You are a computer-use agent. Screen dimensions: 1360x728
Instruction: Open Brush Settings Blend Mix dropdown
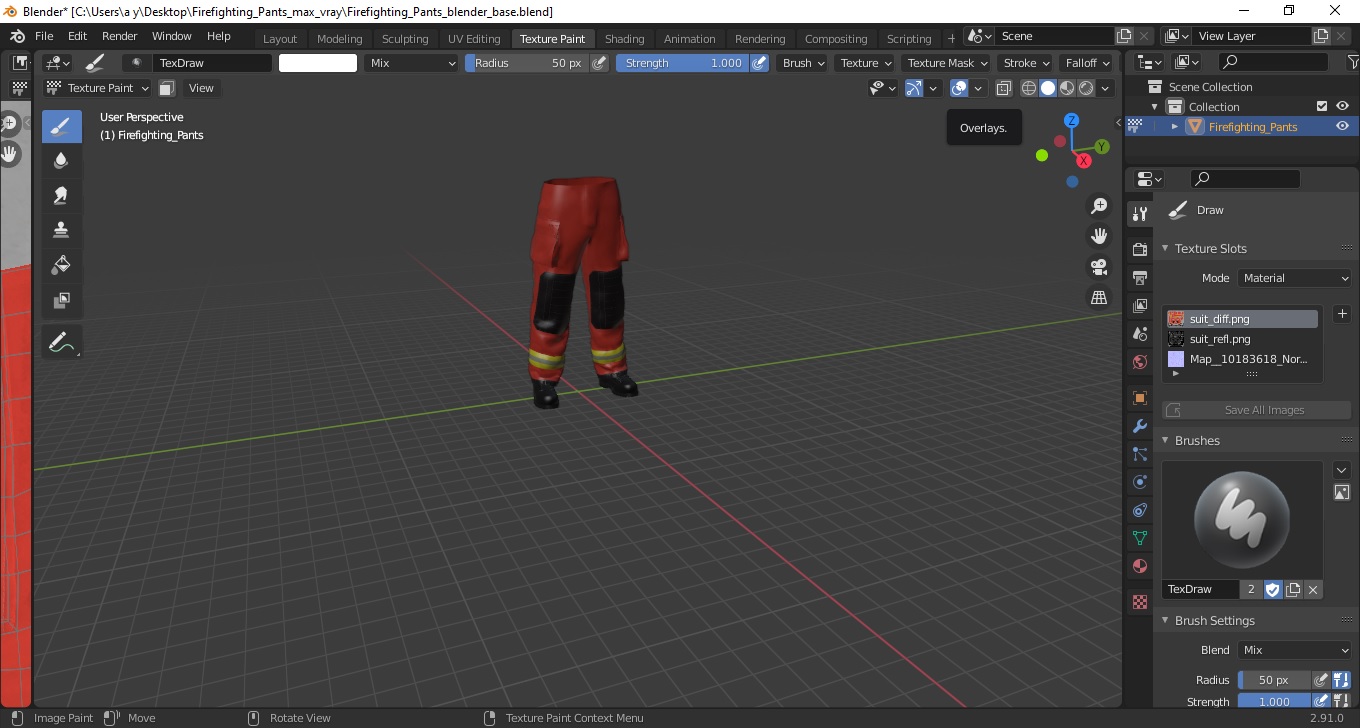click(1295, 650)
